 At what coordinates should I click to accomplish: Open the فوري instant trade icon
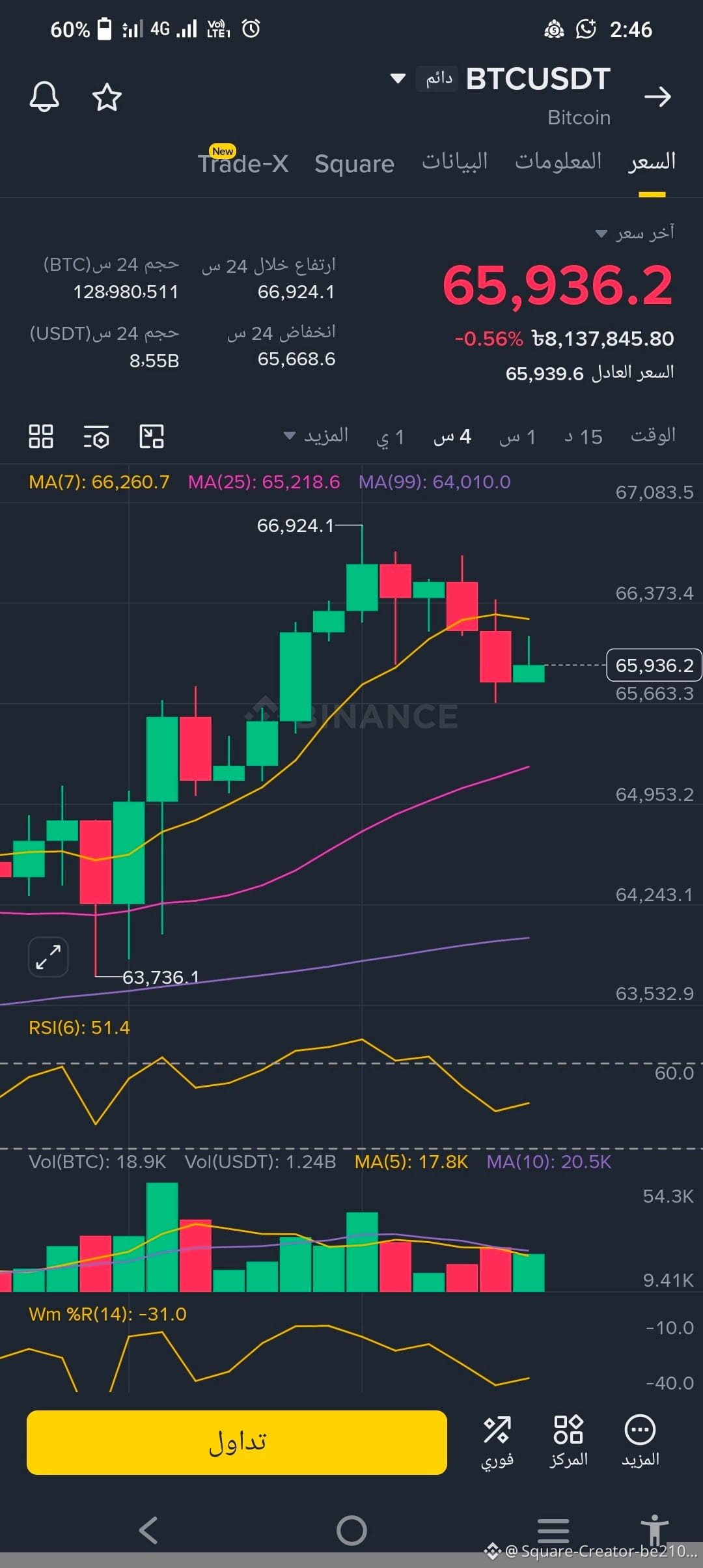pyautogui.click(x=497, y=1442)
